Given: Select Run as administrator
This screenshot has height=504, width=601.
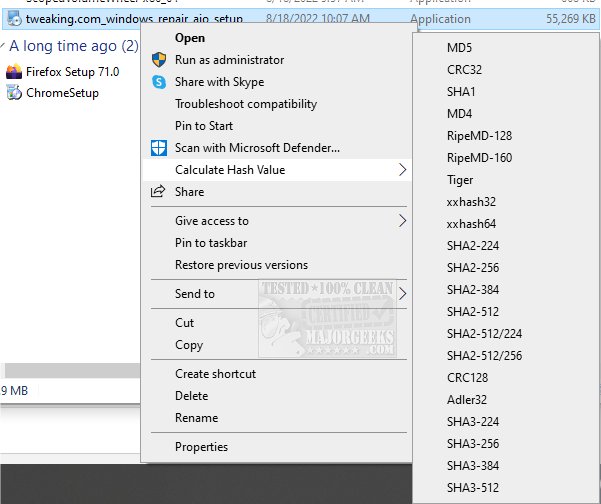Looking at the screenshot, I should click(x=276, y=60).
